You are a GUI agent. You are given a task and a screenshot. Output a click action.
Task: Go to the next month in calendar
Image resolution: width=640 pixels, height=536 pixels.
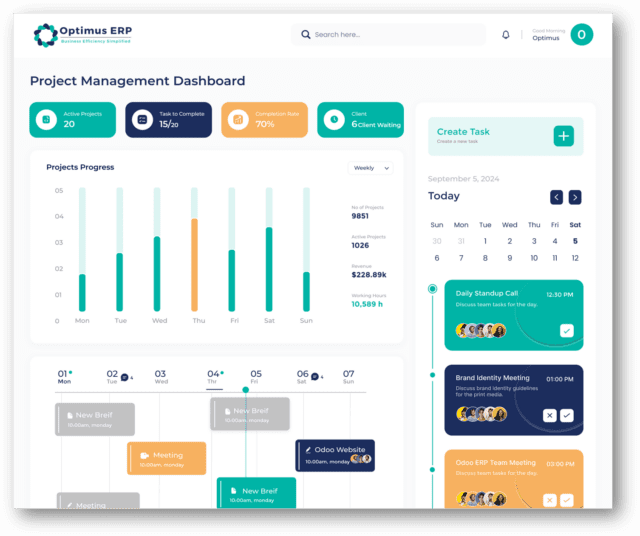tap(575, 197)
